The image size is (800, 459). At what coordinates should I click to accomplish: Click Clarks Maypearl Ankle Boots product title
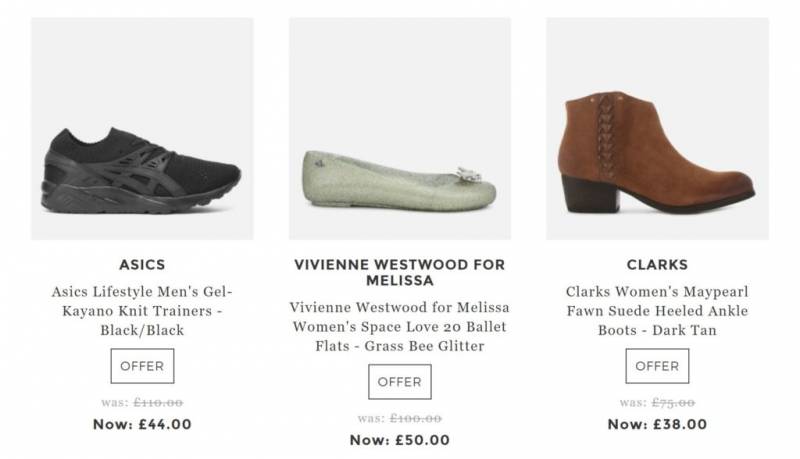pos(657,311)
